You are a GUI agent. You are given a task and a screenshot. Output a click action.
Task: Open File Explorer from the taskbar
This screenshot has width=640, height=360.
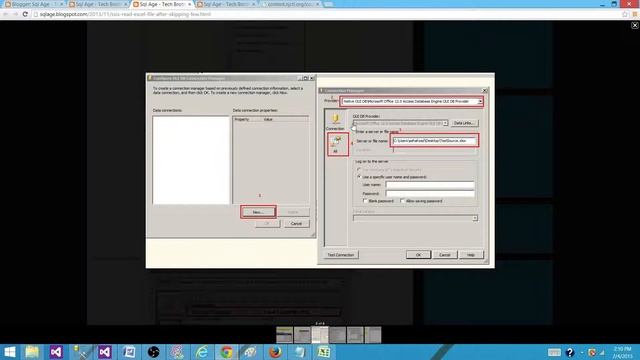pyautogui.click(x=31, y=352)
